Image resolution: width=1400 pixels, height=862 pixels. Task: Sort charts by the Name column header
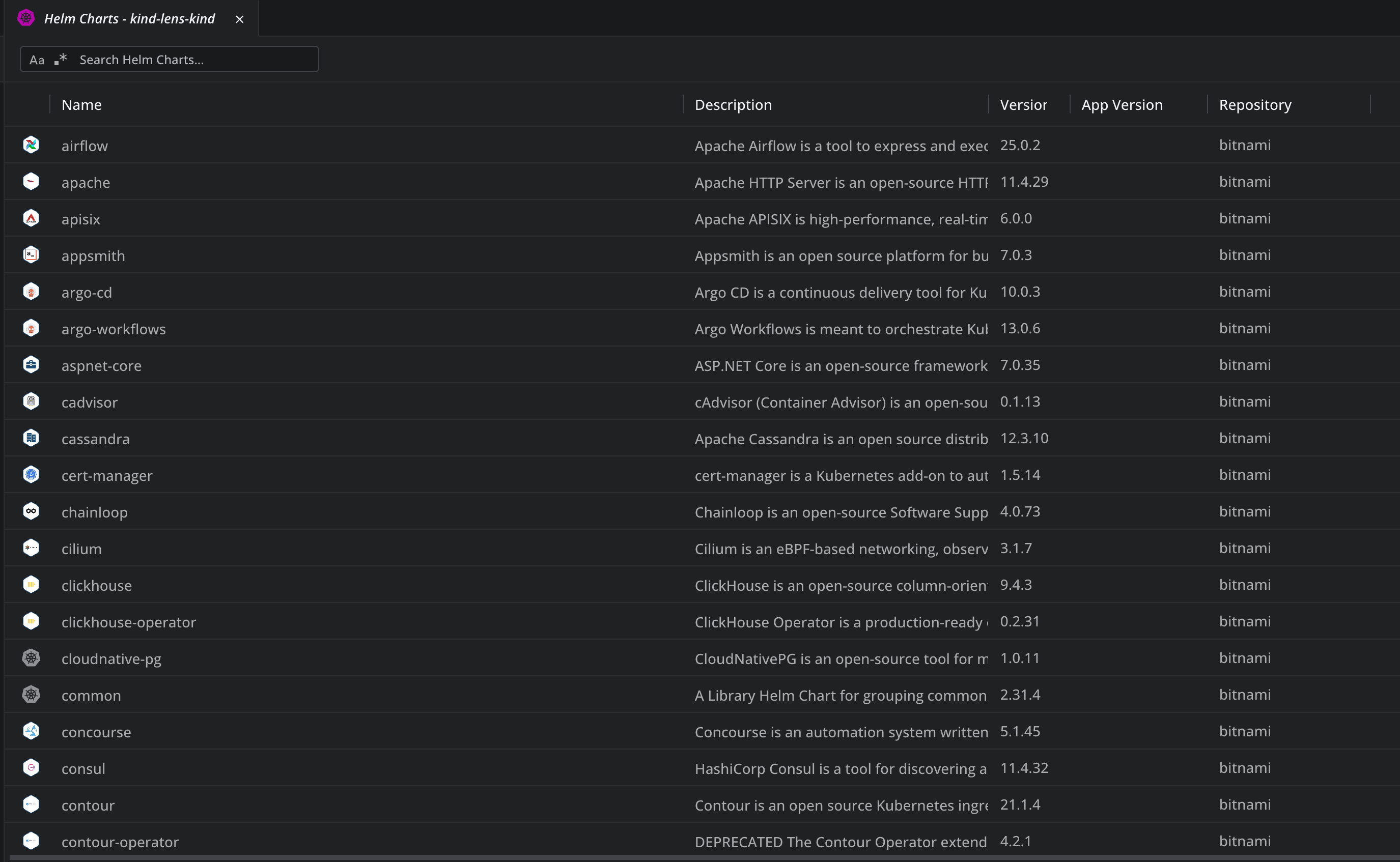pos(81,104)
